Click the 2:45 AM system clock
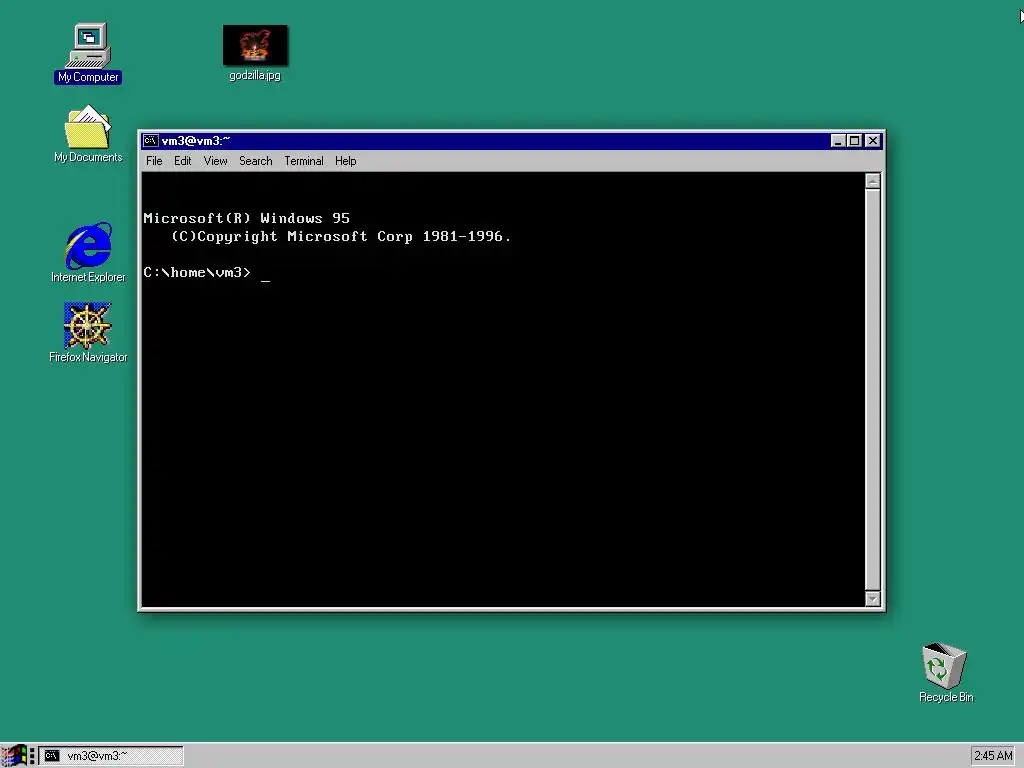Viewport: 1024px width, 768px height. coord(993,756)
